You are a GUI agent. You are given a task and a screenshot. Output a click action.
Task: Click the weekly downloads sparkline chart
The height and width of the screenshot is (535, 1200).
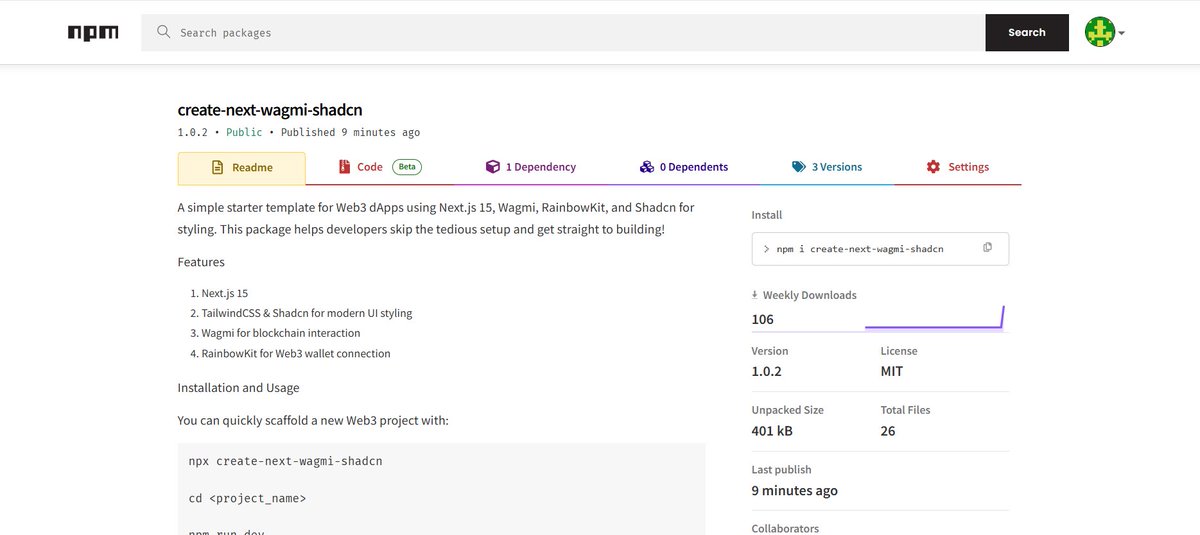click(x=934, y=318)
